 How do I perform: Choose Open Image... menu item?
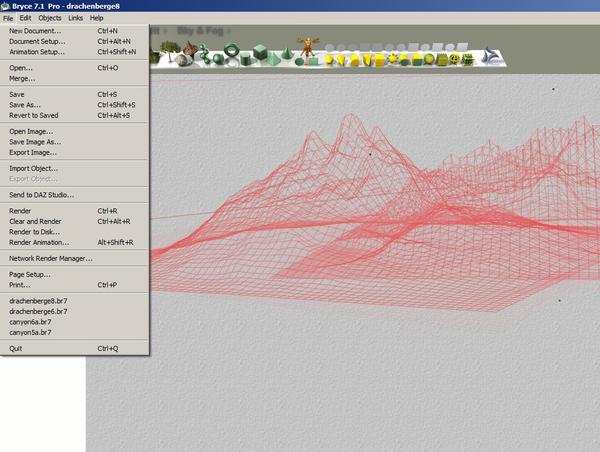(74, 131)
